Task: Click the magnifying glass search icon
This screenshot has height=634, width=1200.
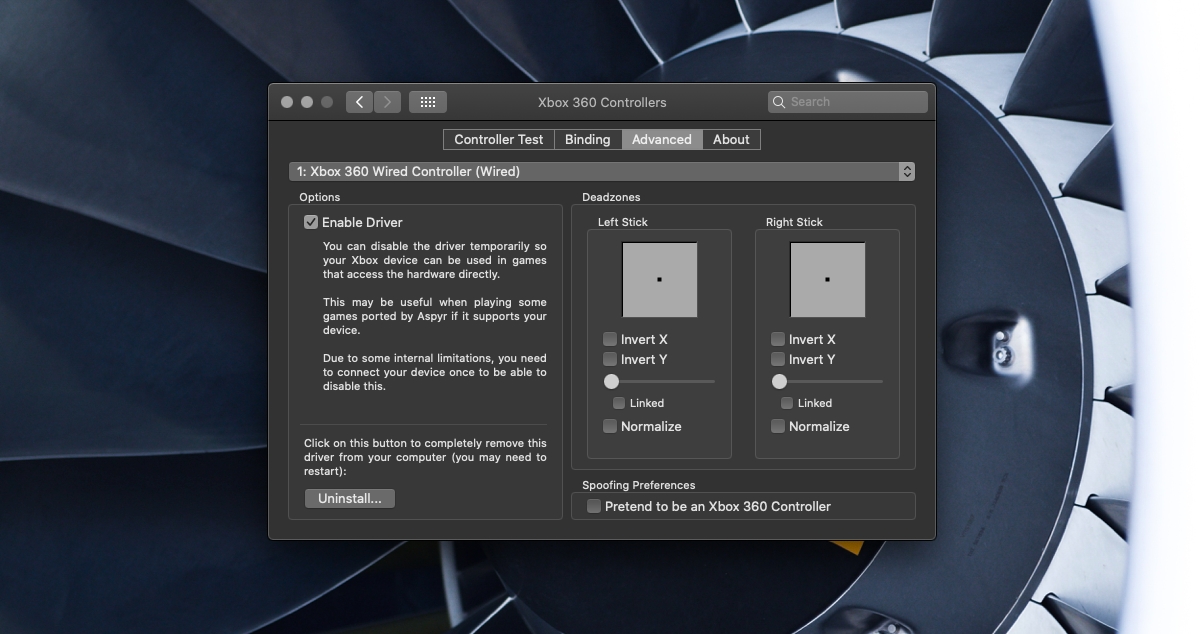Action: pyautogui.click(x=779, y=102)
